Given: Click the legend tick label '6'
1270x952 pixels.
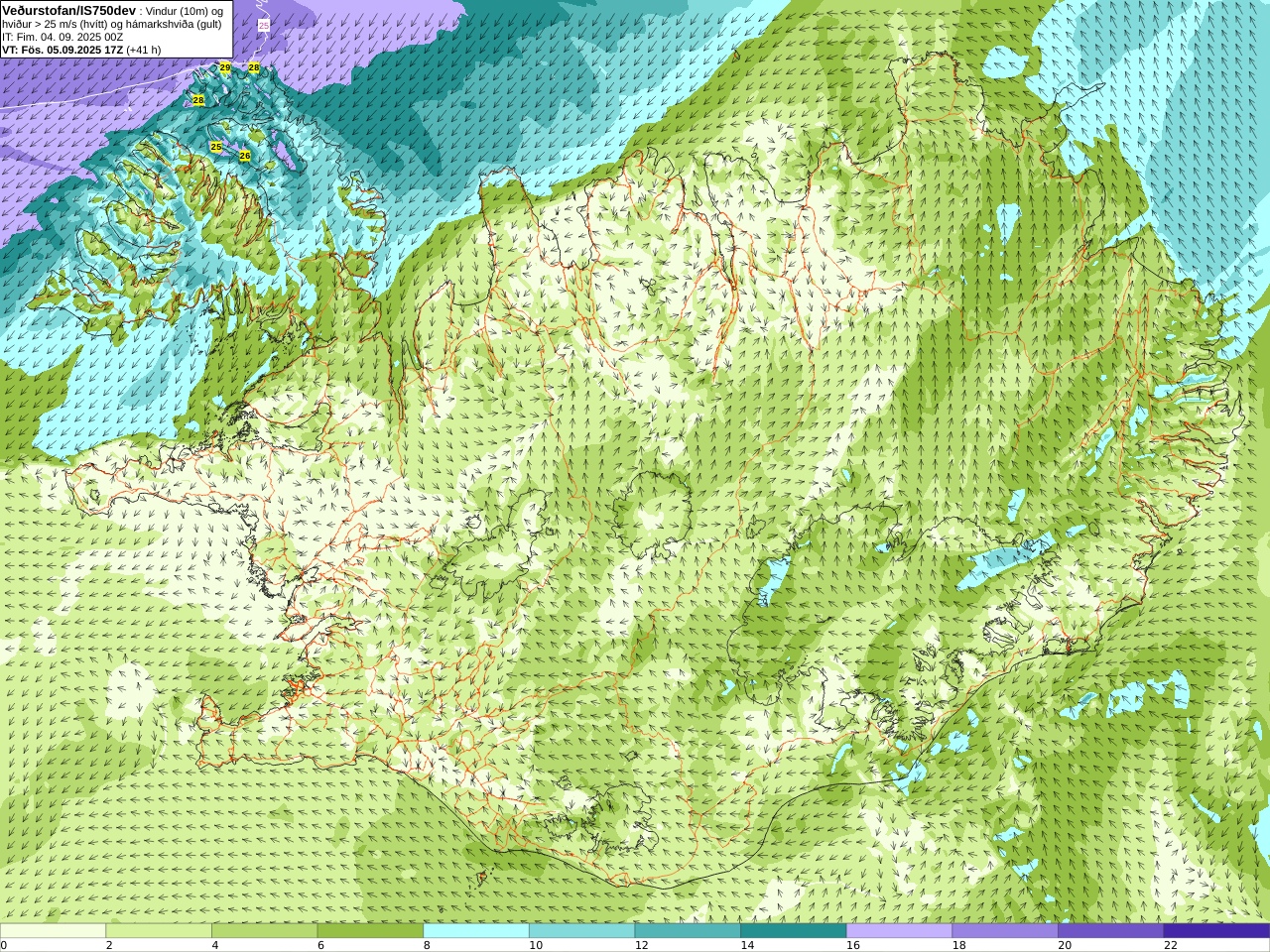Looking at the screenshot, I should [320, 945].
